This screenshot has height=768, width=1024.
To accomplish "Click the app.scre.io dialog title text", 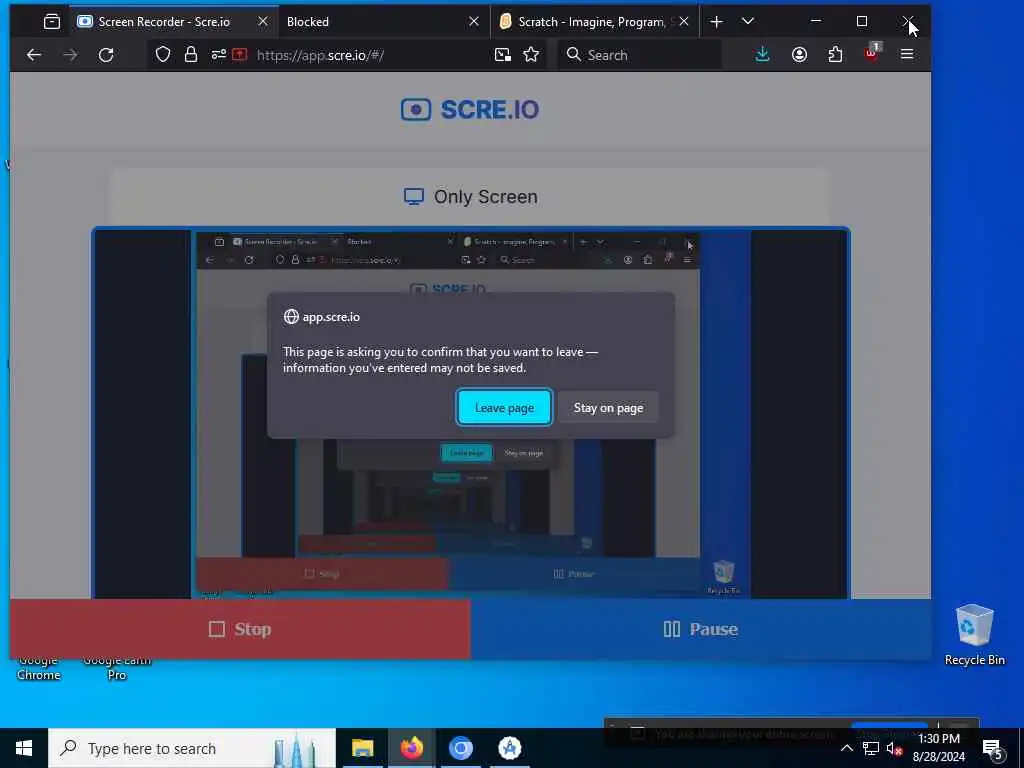I will click(331, 317).
